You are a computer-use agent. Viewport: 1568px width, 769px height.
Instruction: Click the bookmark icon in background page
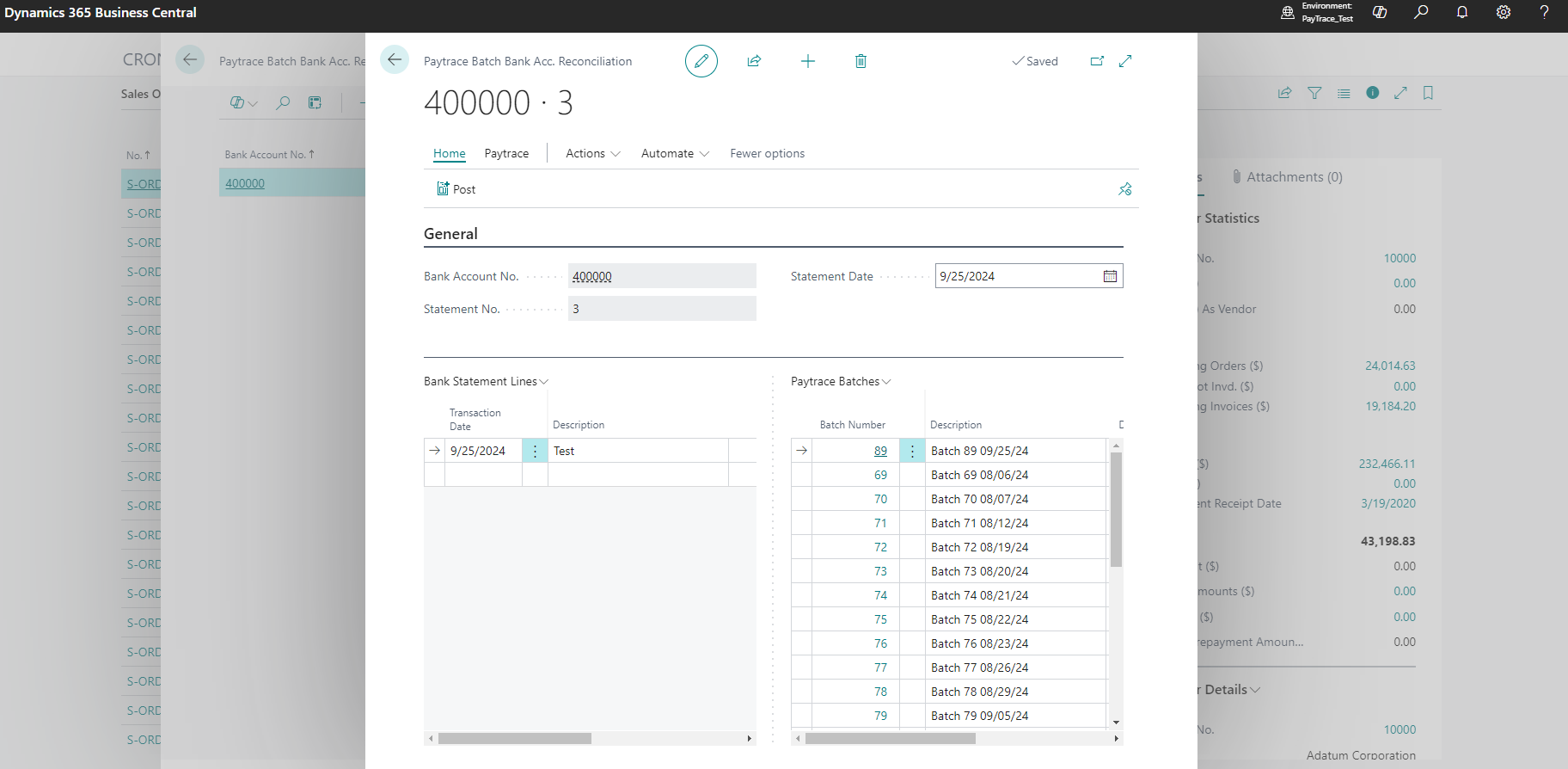coord(1428,93)
